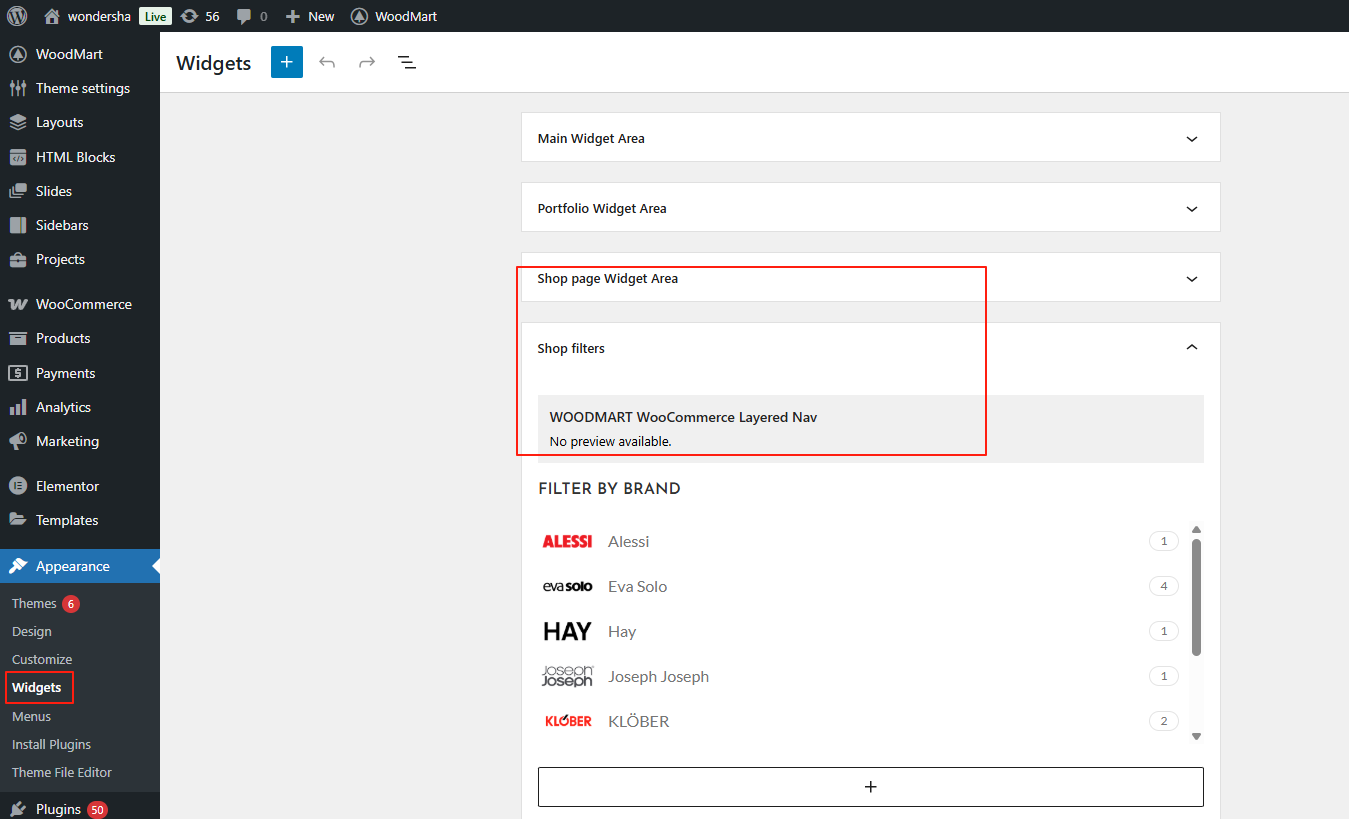Click the Alessi brand logo
Screen dimensions: 1349x819
tap(567, 541)
